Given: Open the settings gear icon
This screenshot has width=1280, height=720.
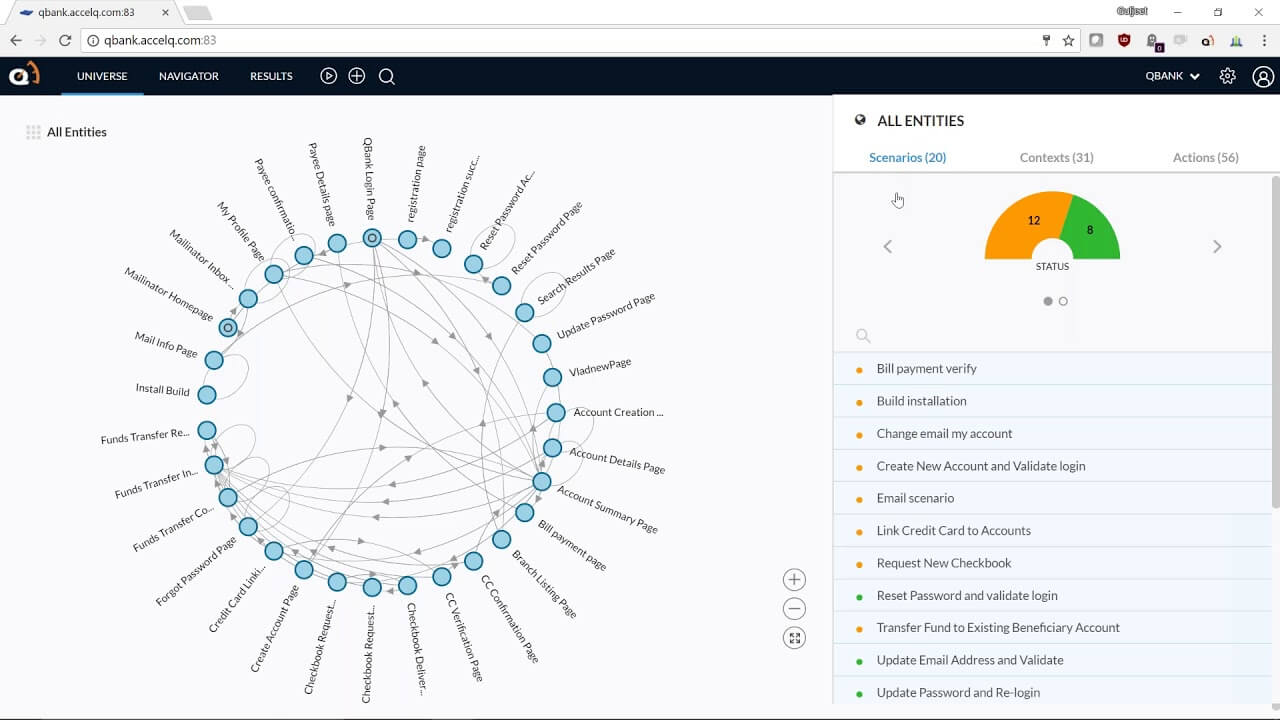Looking at the screenshot, I should click(x=1227, y=76).
